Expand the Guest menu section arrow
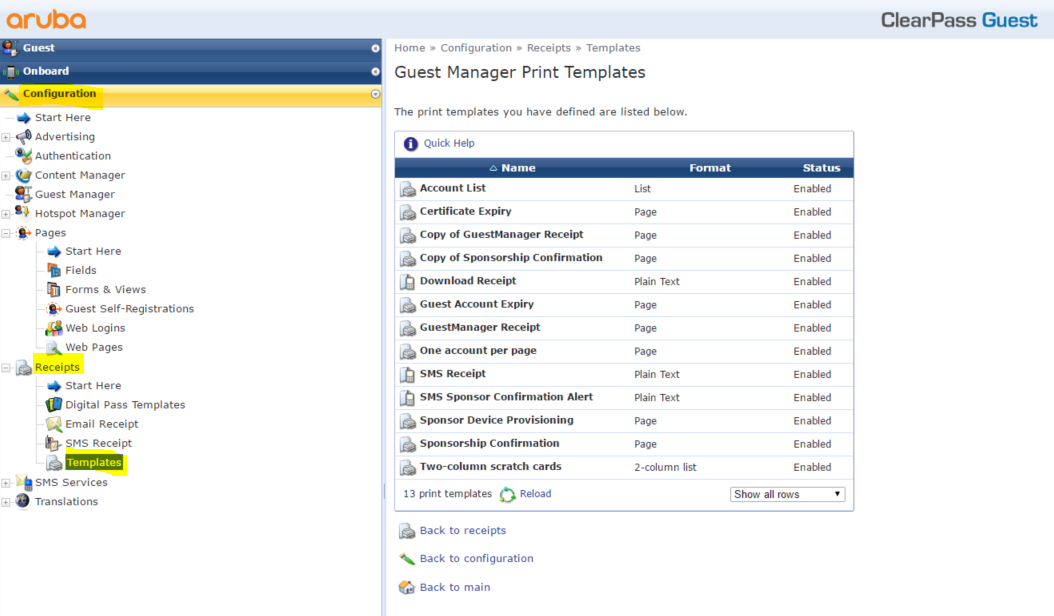This screenshot has width=1054, height=616. (375, 48)
